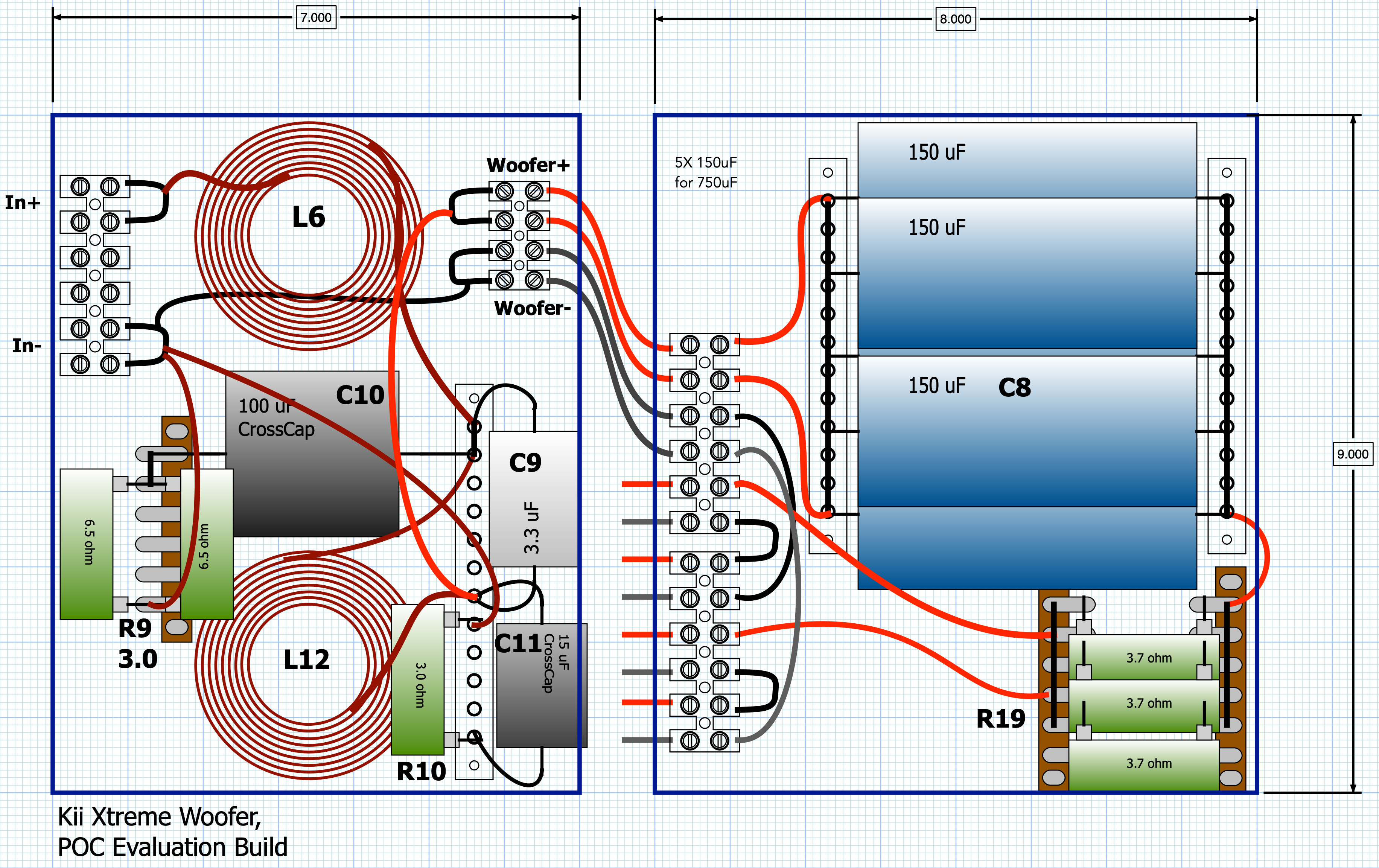Click the '5X 150uF for 750uF' note
The width and height of the screenshot is (1379, 868).
(x=706, y=172)
